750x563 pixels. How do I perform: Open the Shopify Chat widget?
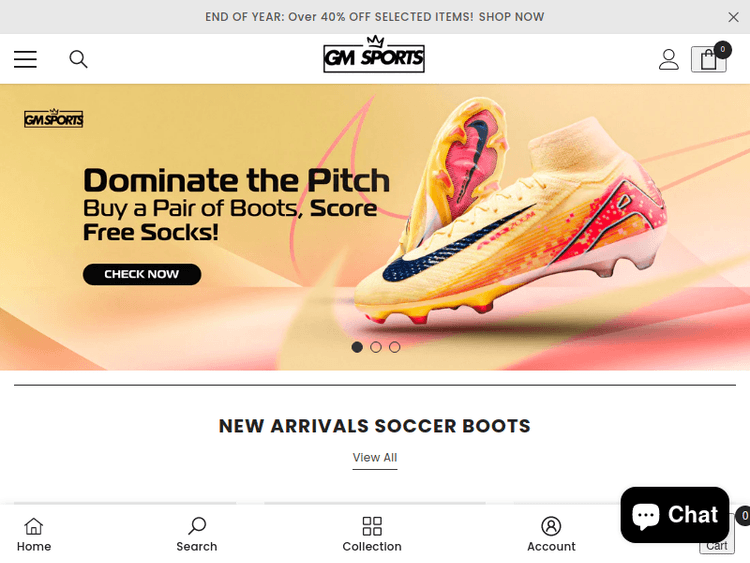coord(674,515)
